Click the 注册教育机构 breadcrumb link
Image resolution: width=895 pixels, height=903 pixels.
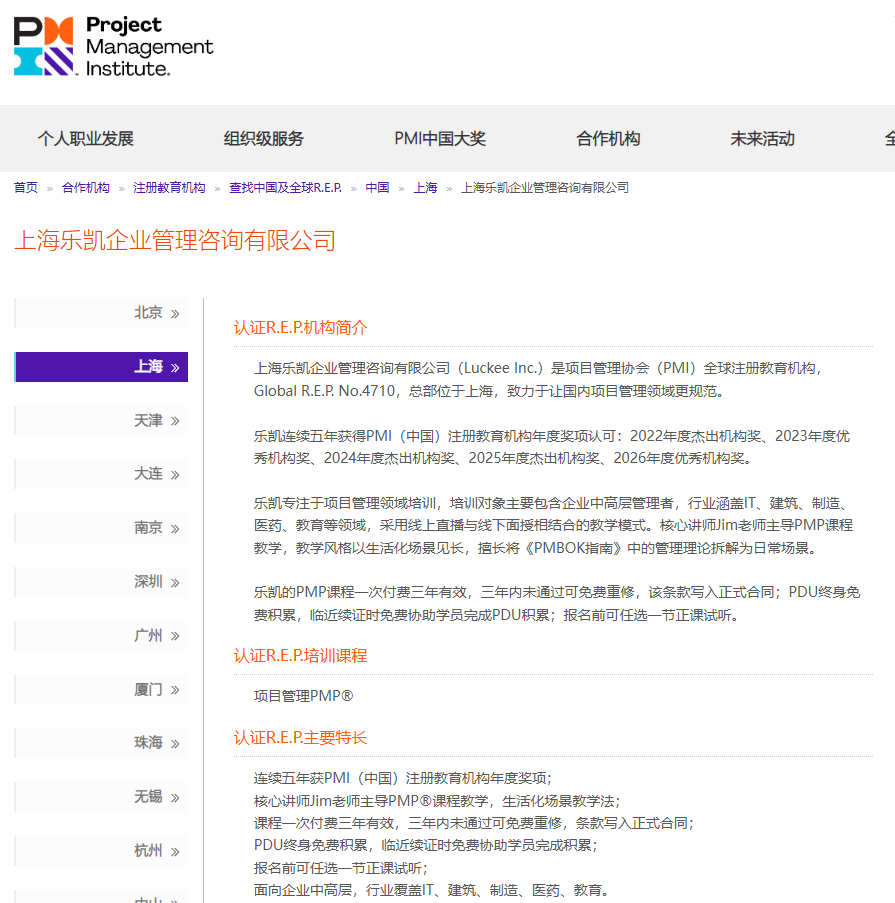pos(169,188)
